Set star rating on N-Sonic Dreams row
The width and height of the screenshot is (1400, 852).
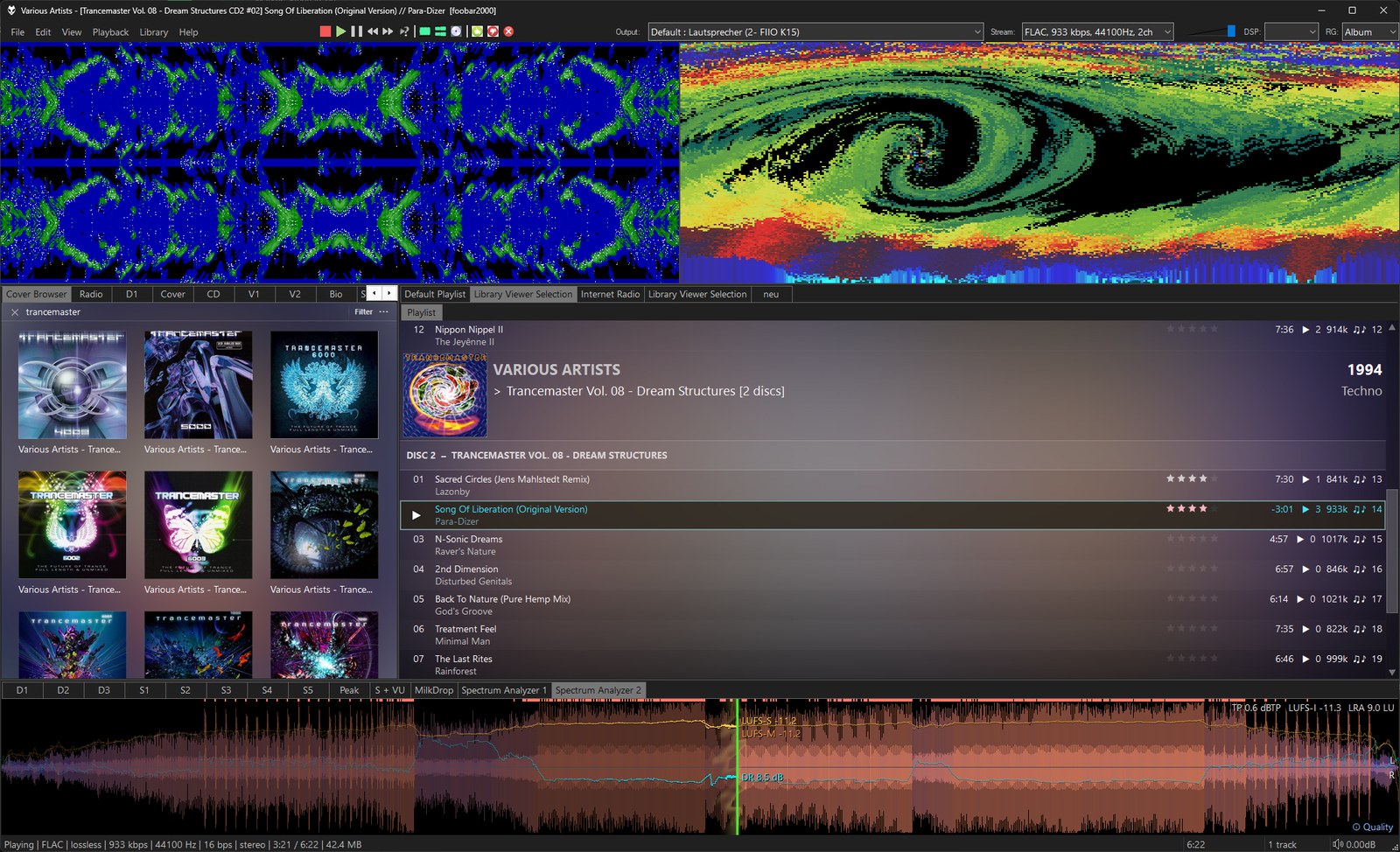click(1191, 539)
